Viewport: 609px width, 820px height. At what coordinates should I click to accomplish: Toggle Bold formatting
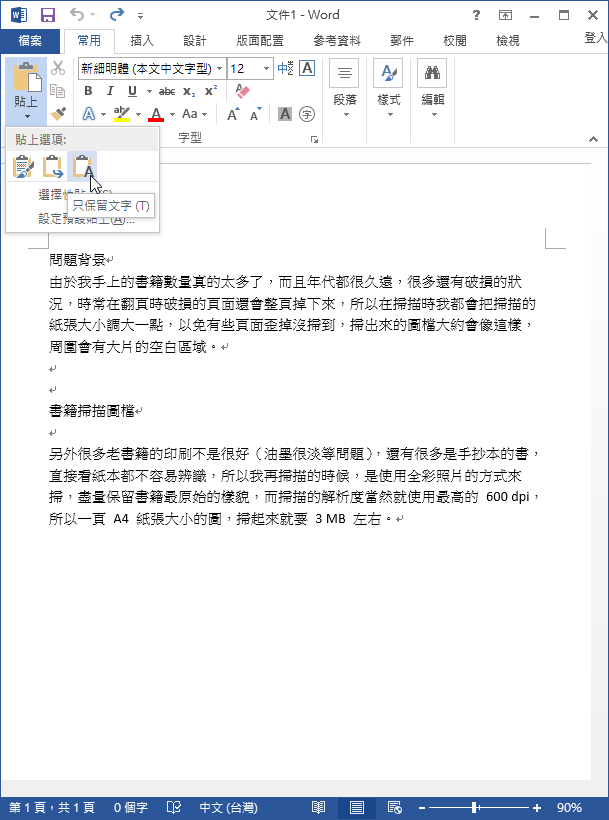coord(88,91)
